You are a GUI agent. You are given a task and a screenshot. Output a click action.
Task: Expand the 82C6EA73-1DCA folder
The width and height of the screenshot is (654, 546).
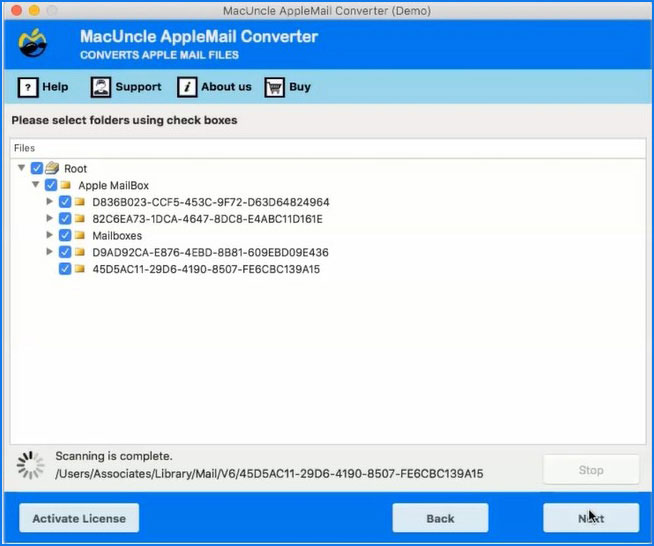(49, 218)
